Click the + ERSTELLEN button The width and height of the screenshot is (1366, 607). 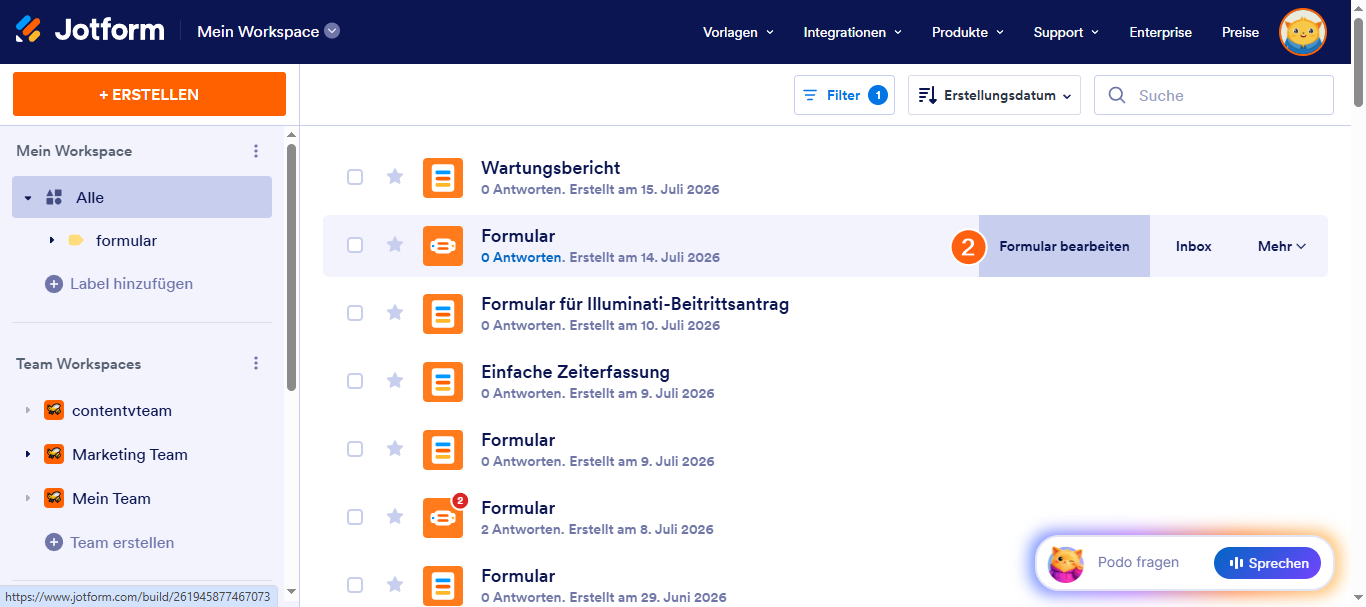[149, 94]
